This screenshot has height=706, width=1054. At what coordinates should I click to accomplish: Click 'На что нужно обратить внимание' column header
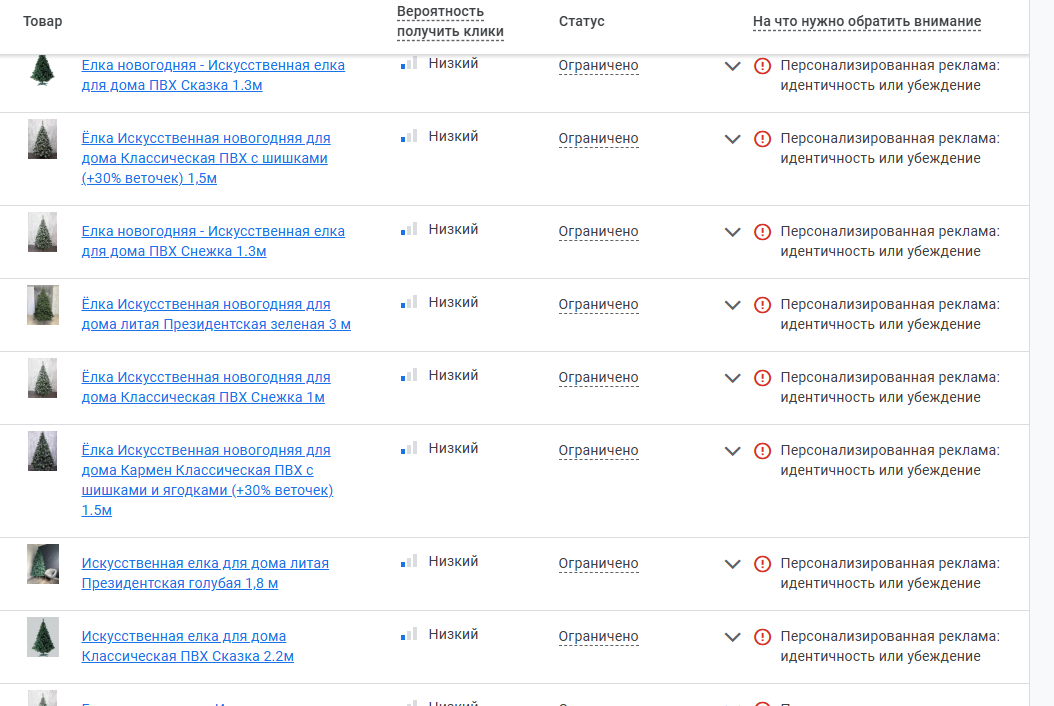(866, 22)
